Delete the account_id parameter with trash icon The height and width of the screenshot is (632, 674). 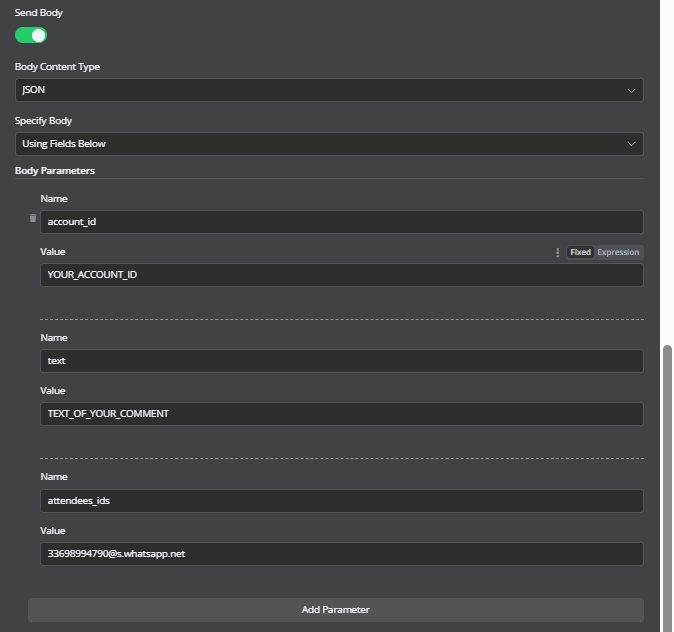(x=33, y=218)
